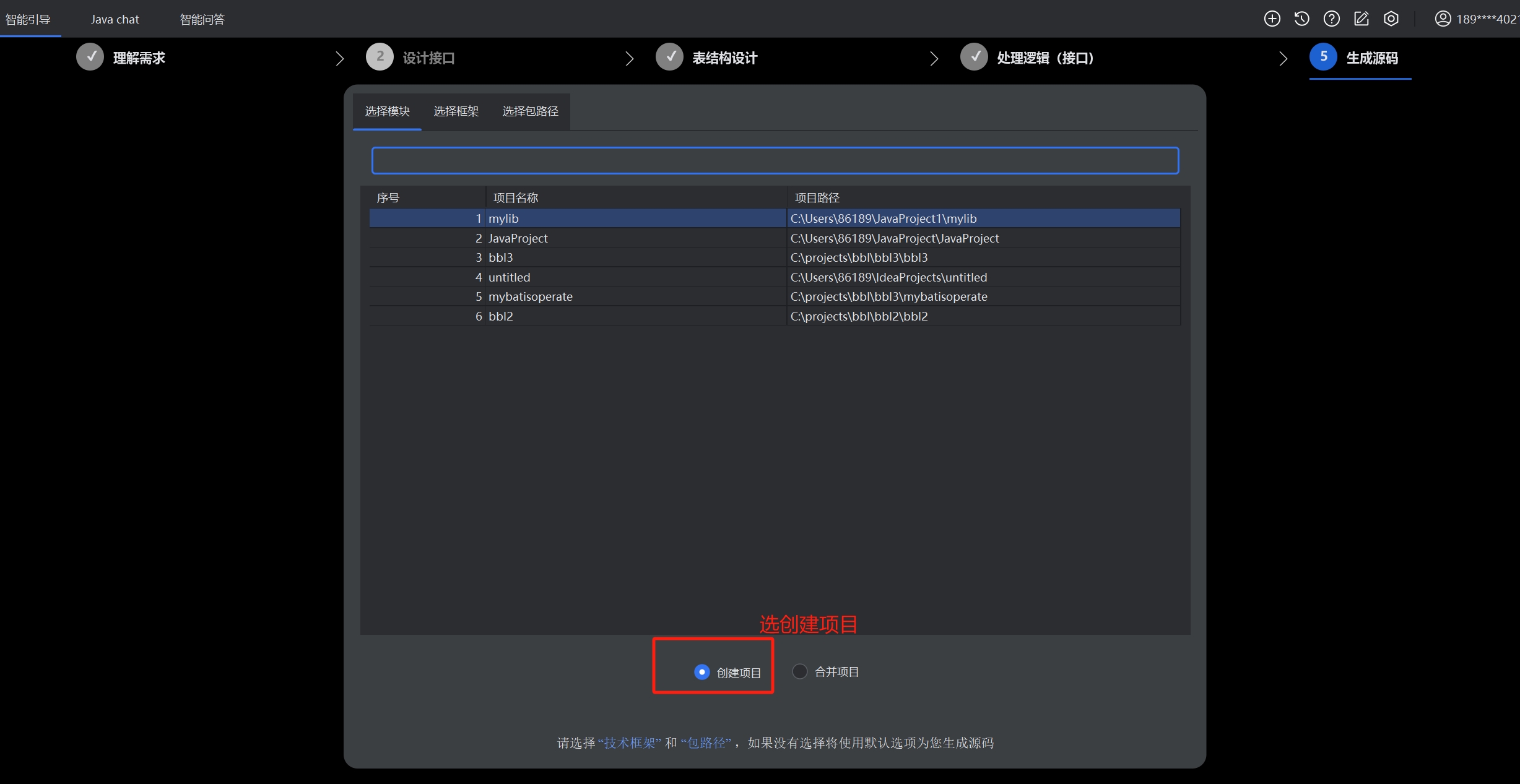Open the Java chat top tab
The width and height of the screenshot is (1520, 784).
pos(115,19)
